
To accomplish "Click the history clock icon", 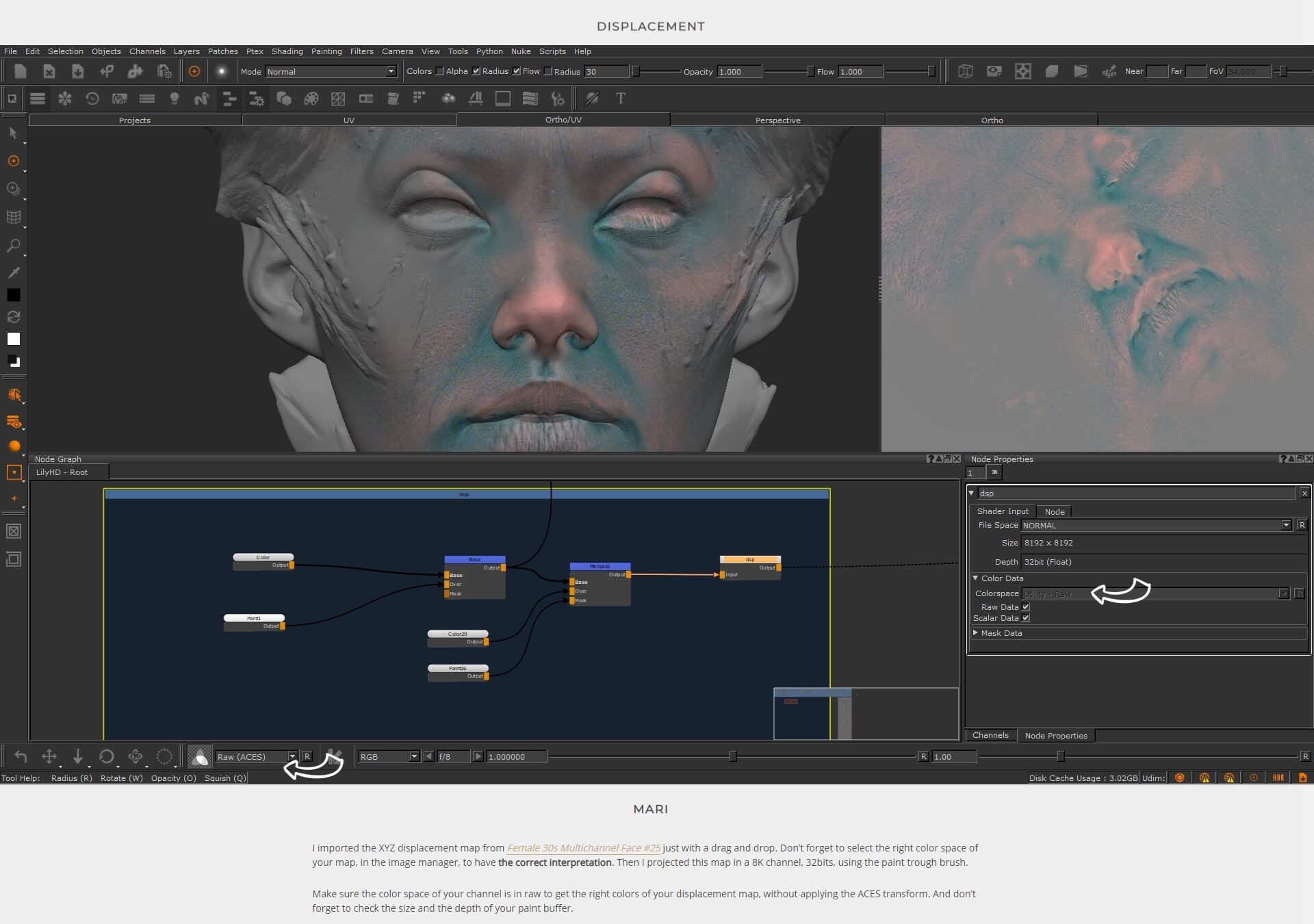I will point(92,99).
